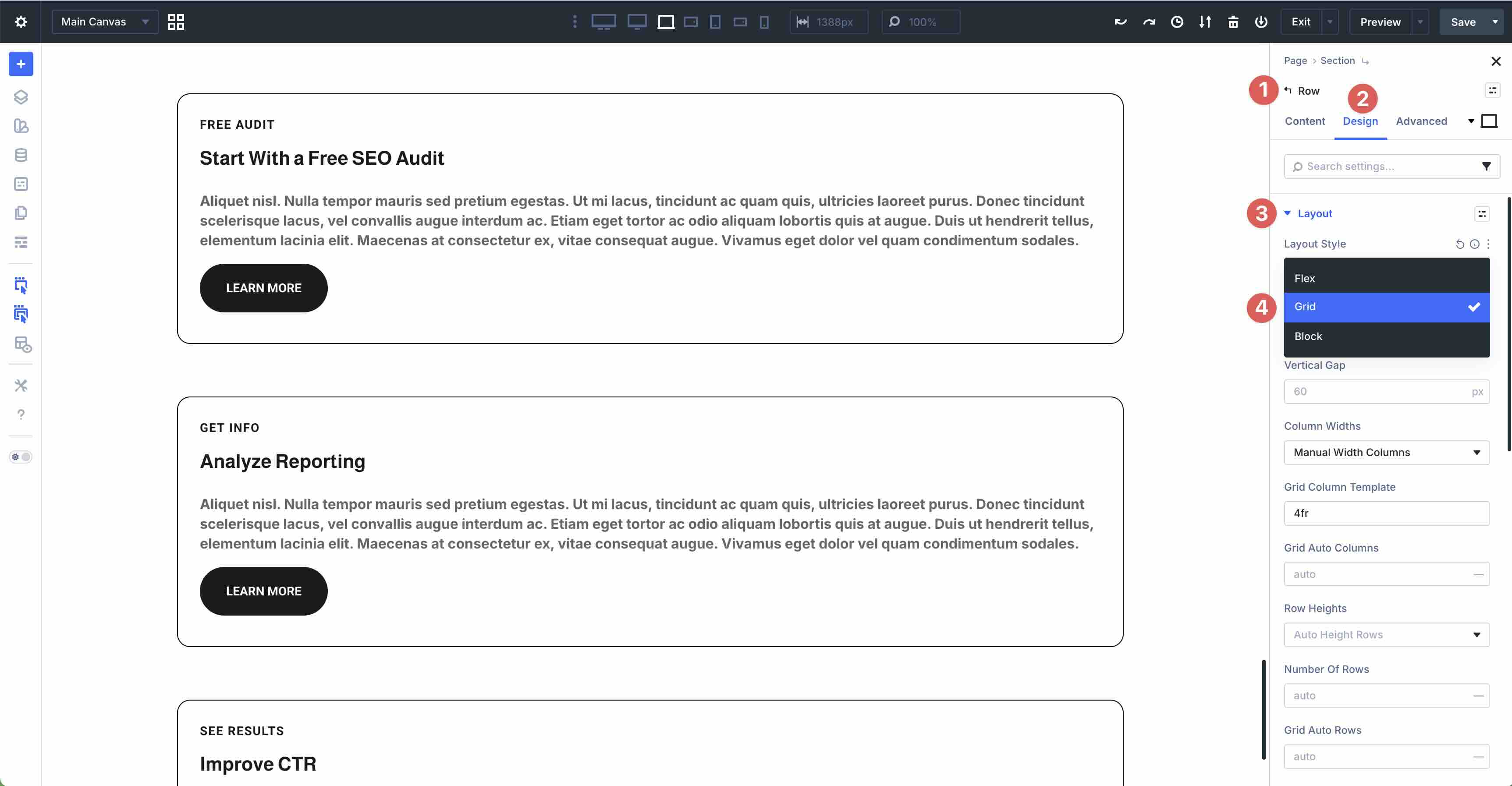Select the Flex layout style
Viewport: 1512px width, 786px height.
tap(1386, 278)
